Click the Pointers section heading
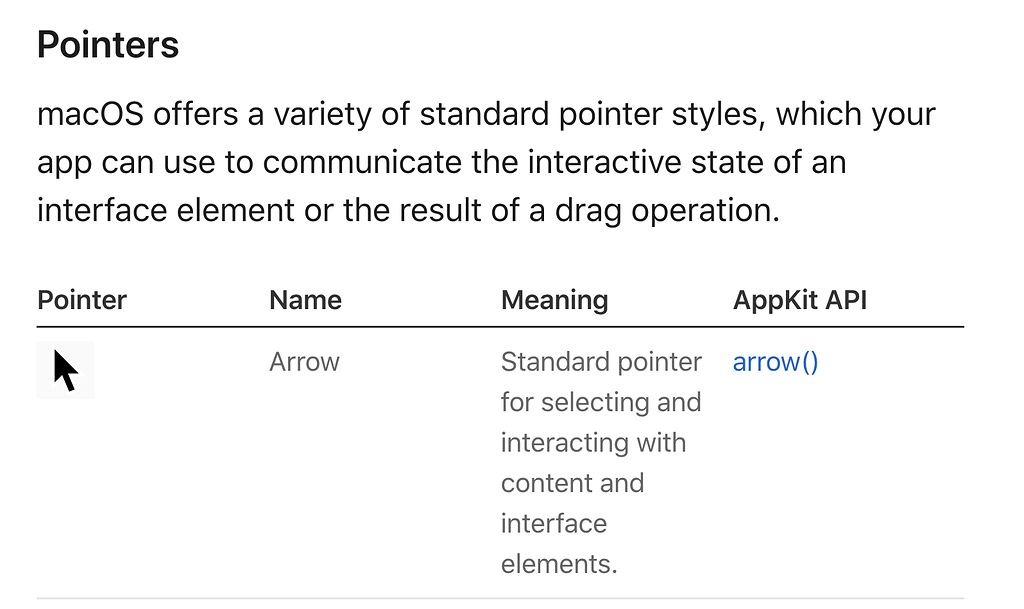1024x609 pixels. click(108, 45)
